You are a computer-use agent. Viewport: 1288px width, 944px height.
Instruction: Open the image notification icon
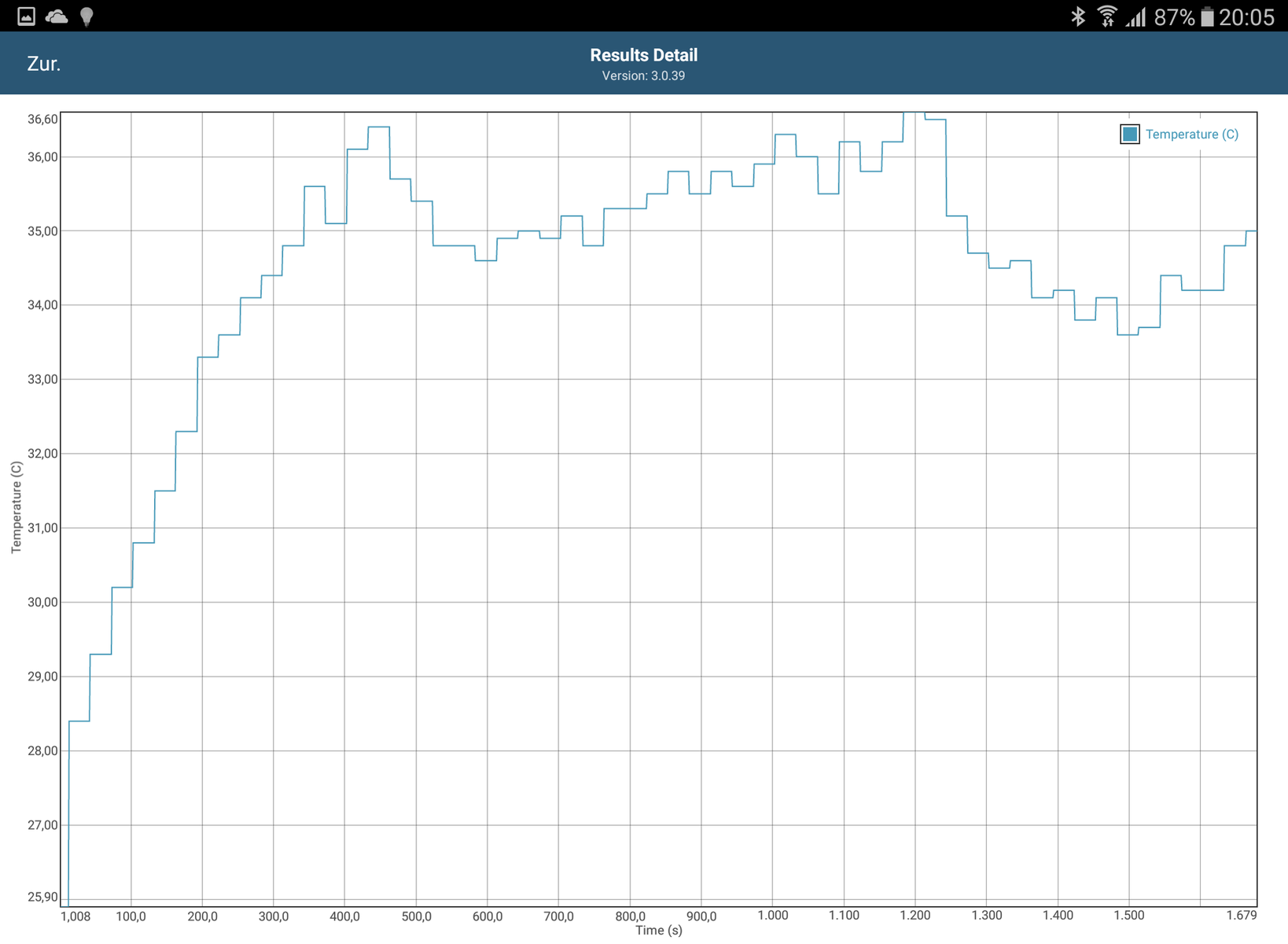pos(26,16)
